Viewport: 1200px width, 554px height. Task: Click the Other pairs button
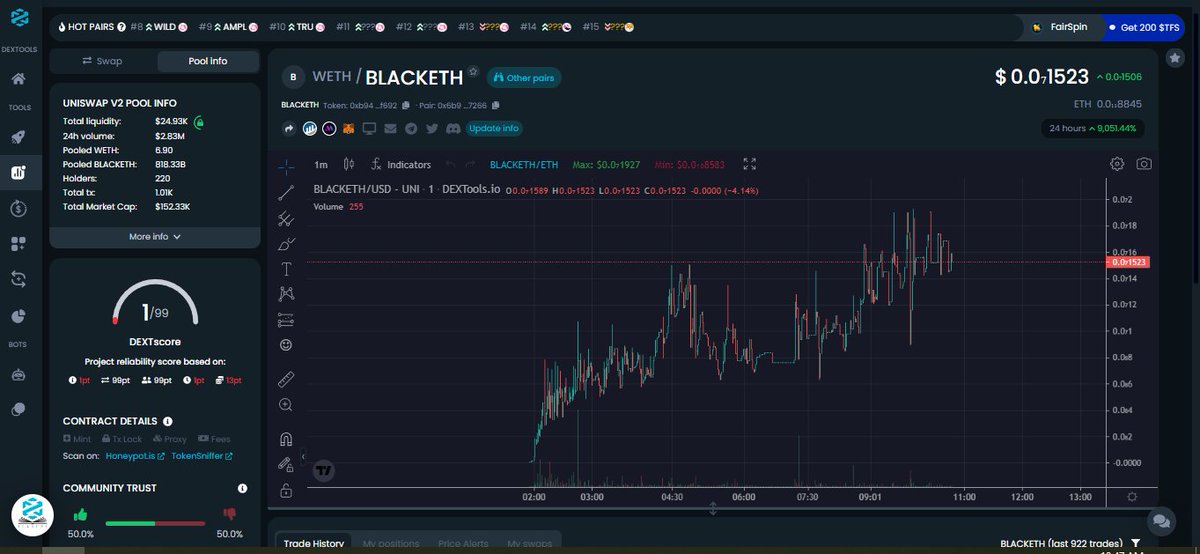[525, 78]
